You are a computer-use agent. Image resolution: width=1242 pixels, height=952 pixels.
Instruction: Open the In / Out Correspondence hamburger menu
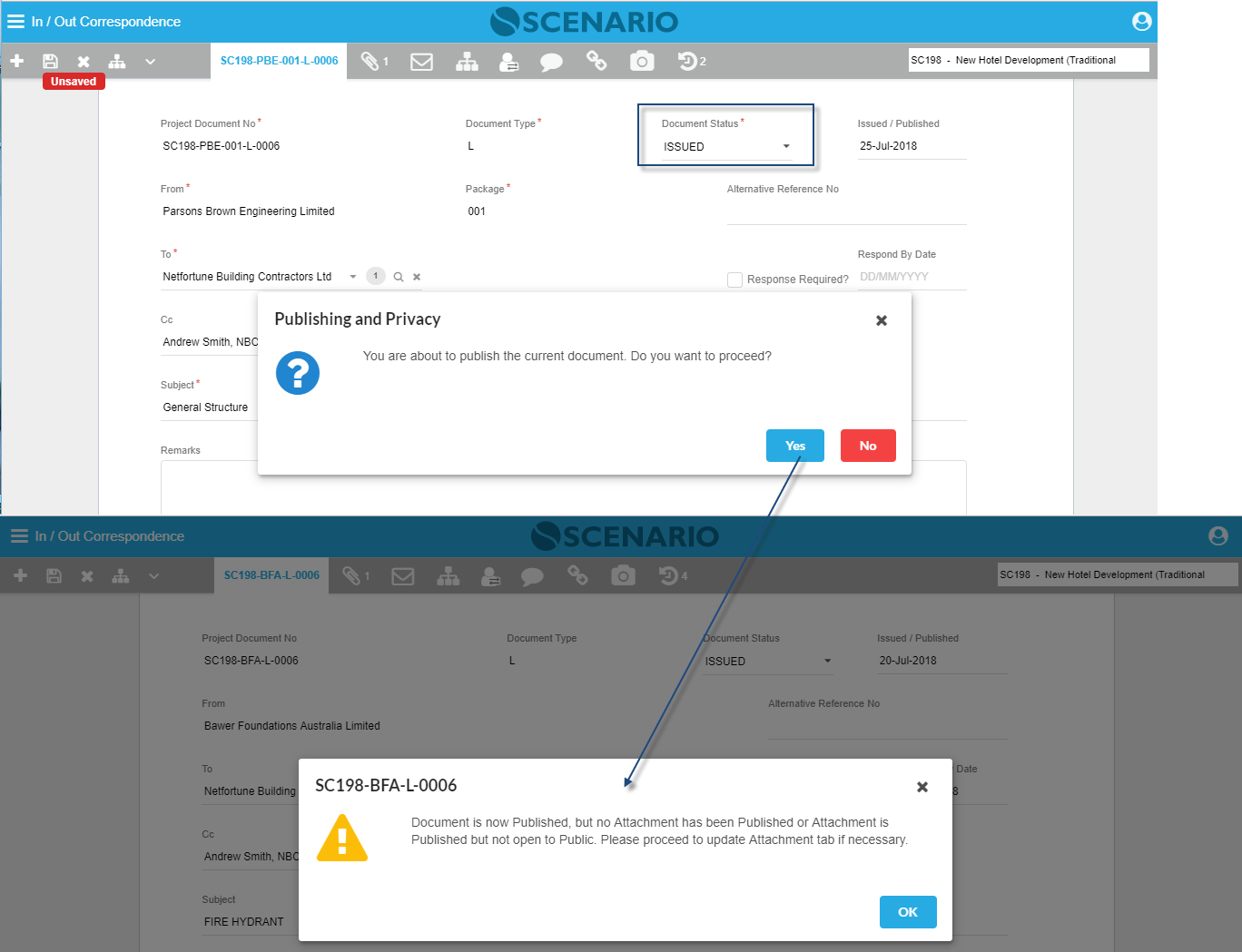coord(15,21)
